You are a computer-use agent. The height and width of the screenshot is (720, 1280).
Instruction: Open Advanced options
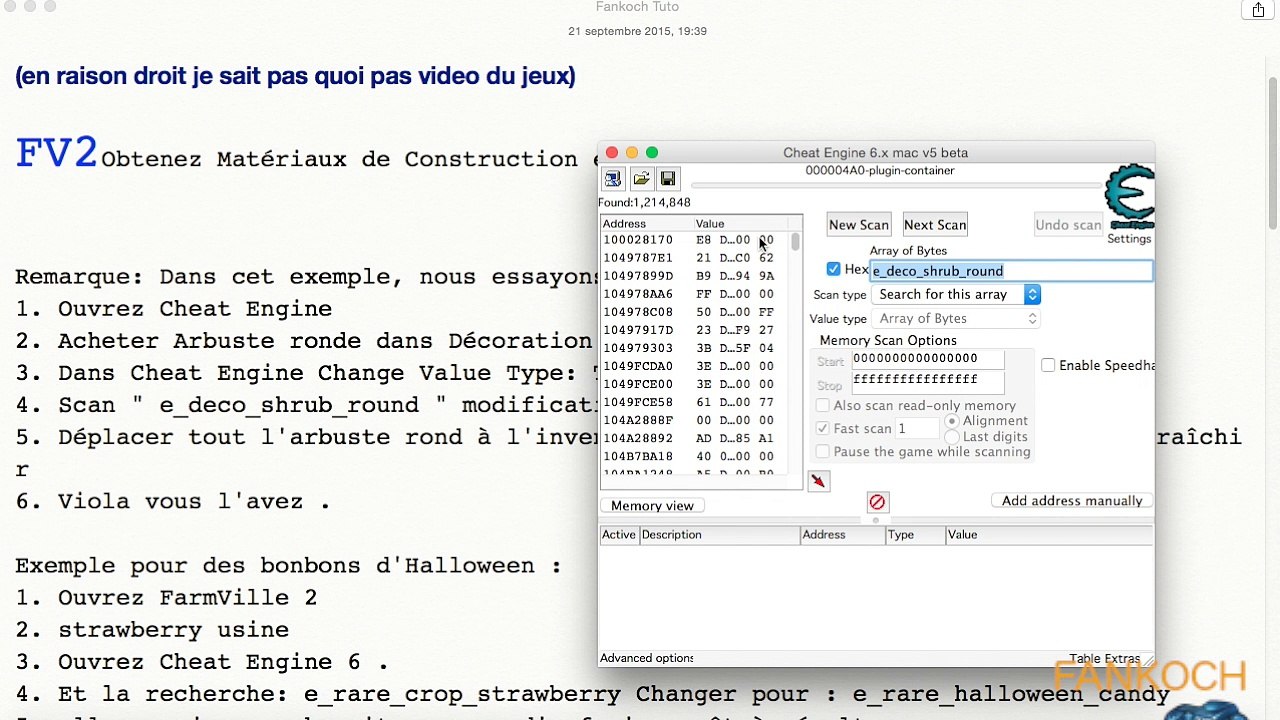[x=647, y=658]
